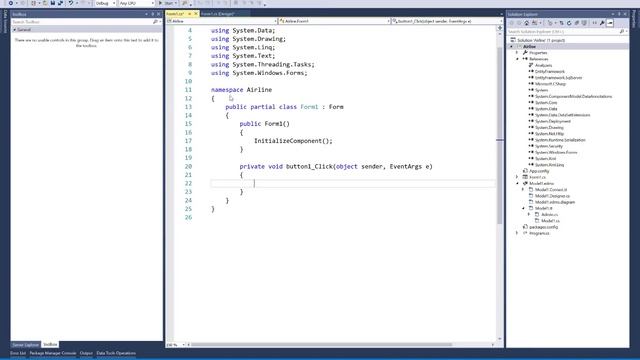The image size is (640, 360).
Task: Collapse the Model1.tt node
Action: coord(523,208)
